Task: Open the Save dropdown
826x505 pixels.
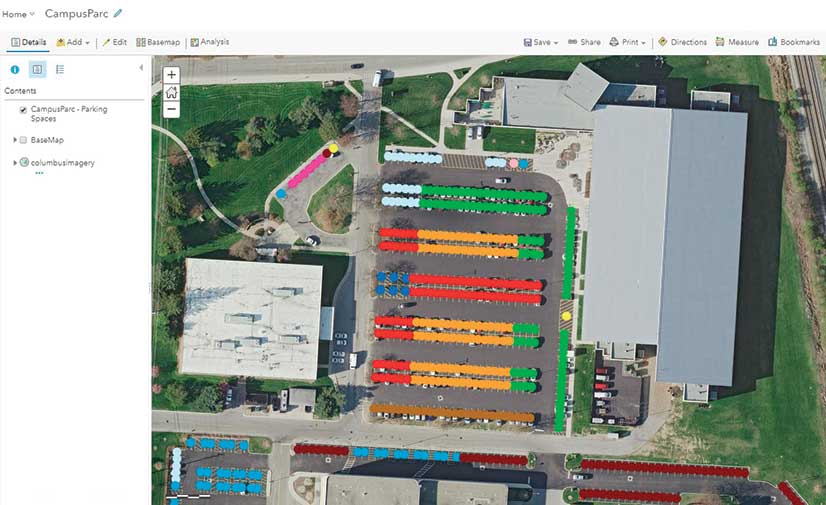Action: click(x=540, y=42)
